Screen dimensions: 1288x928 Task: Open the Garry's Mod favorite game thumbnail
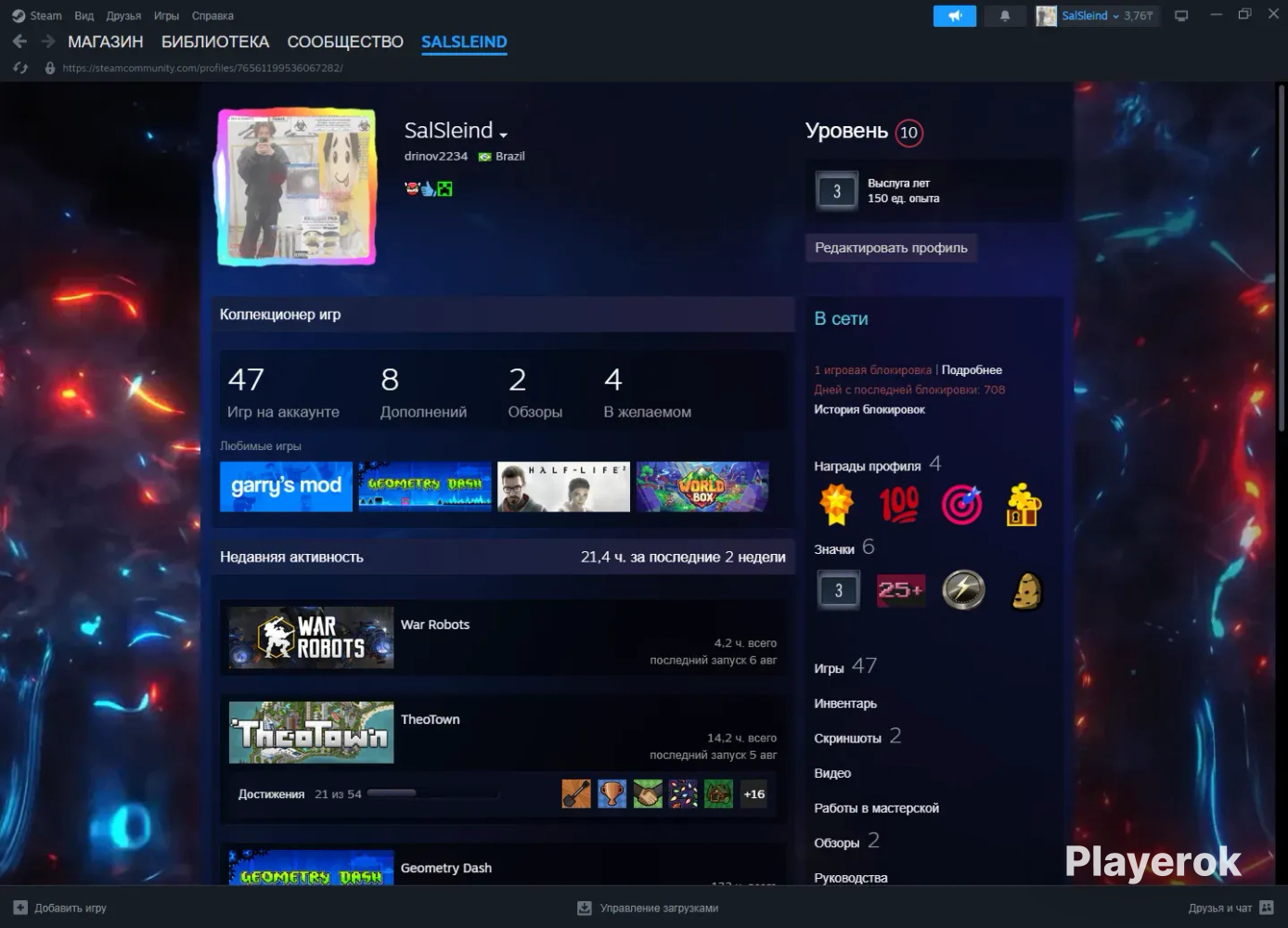[286, 486]
